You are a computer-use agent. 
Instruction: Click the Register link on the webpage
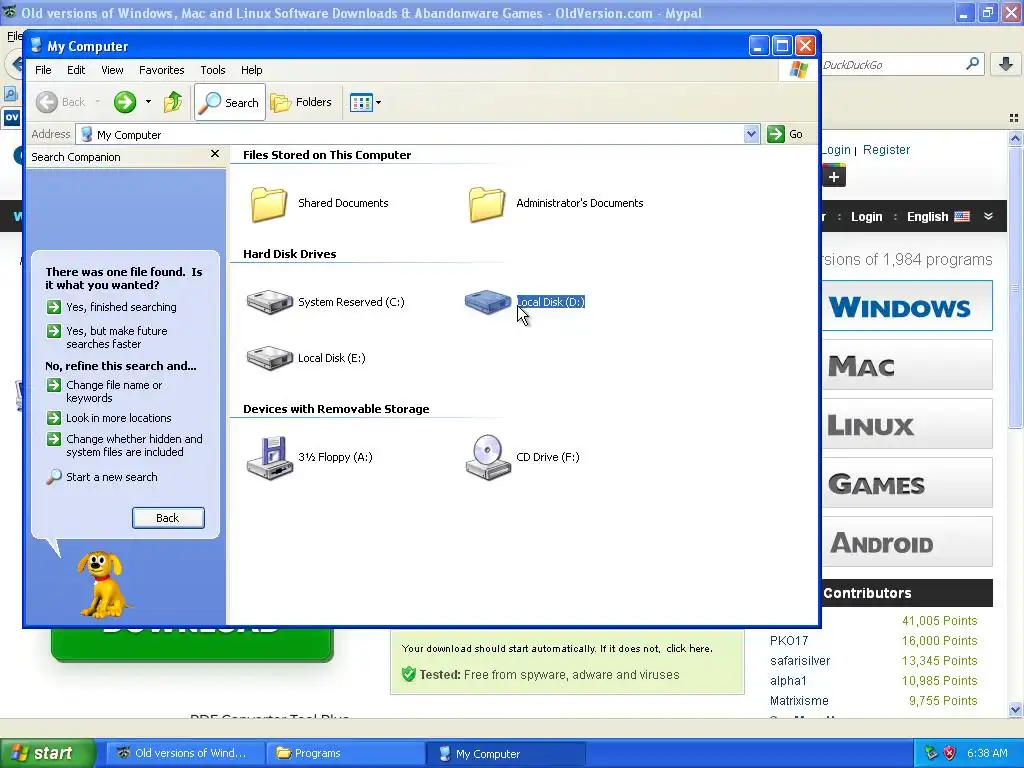pos(886,150)
